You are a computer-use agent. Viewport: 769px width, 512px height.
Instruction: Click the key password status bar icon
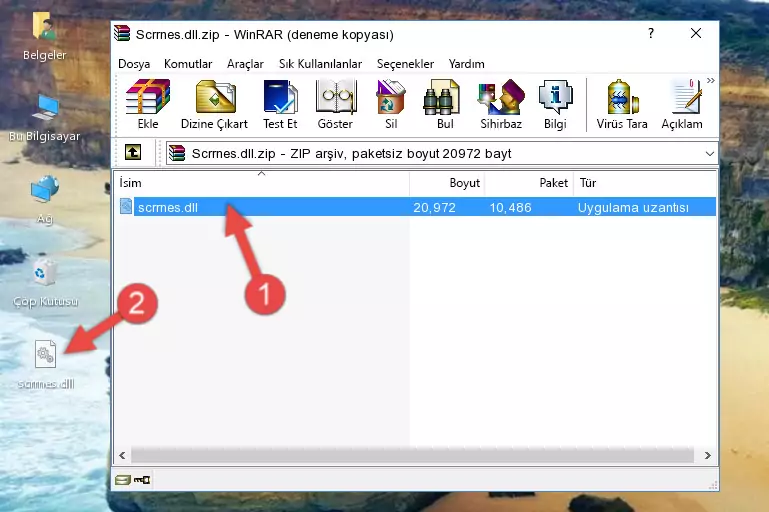coord(142,480)
